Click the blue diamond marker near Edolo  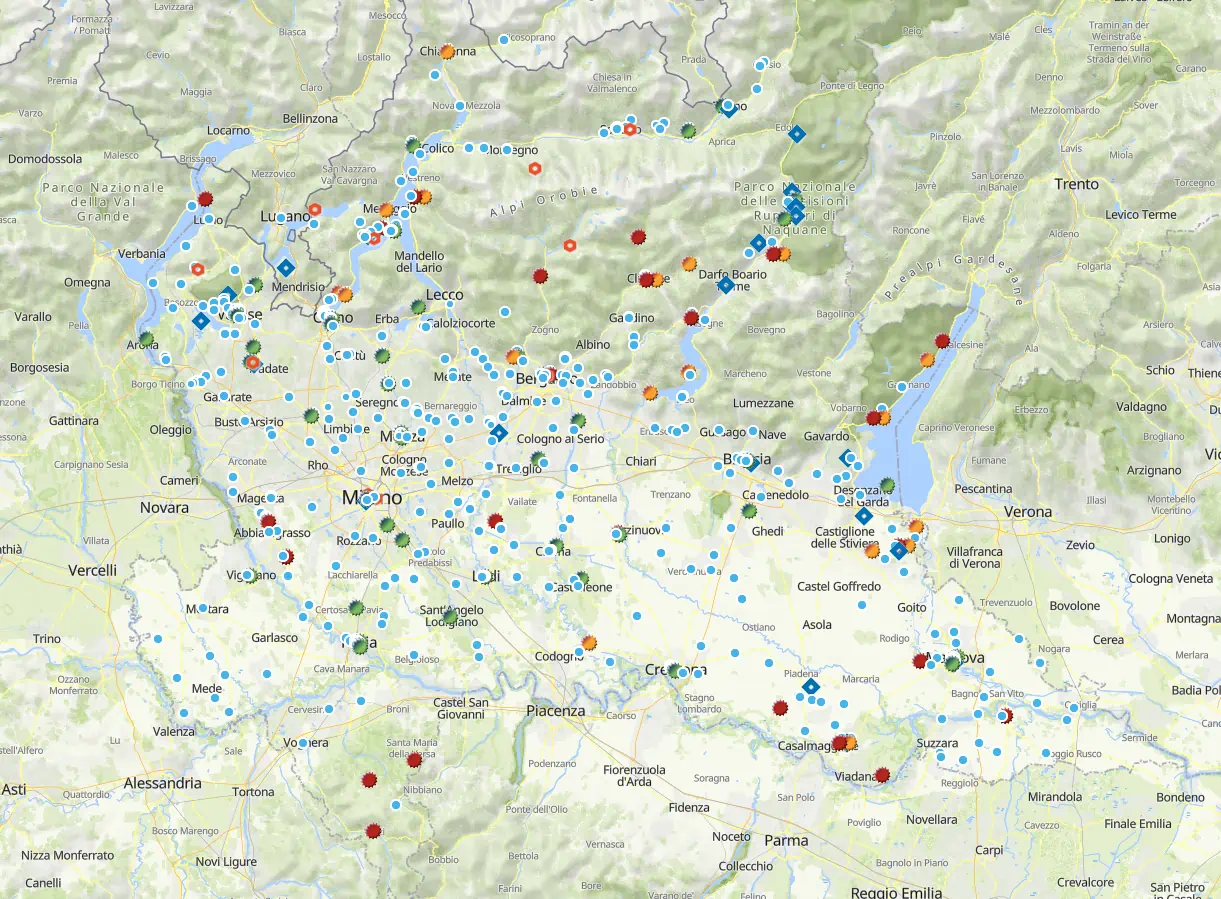tap(796, 133)
